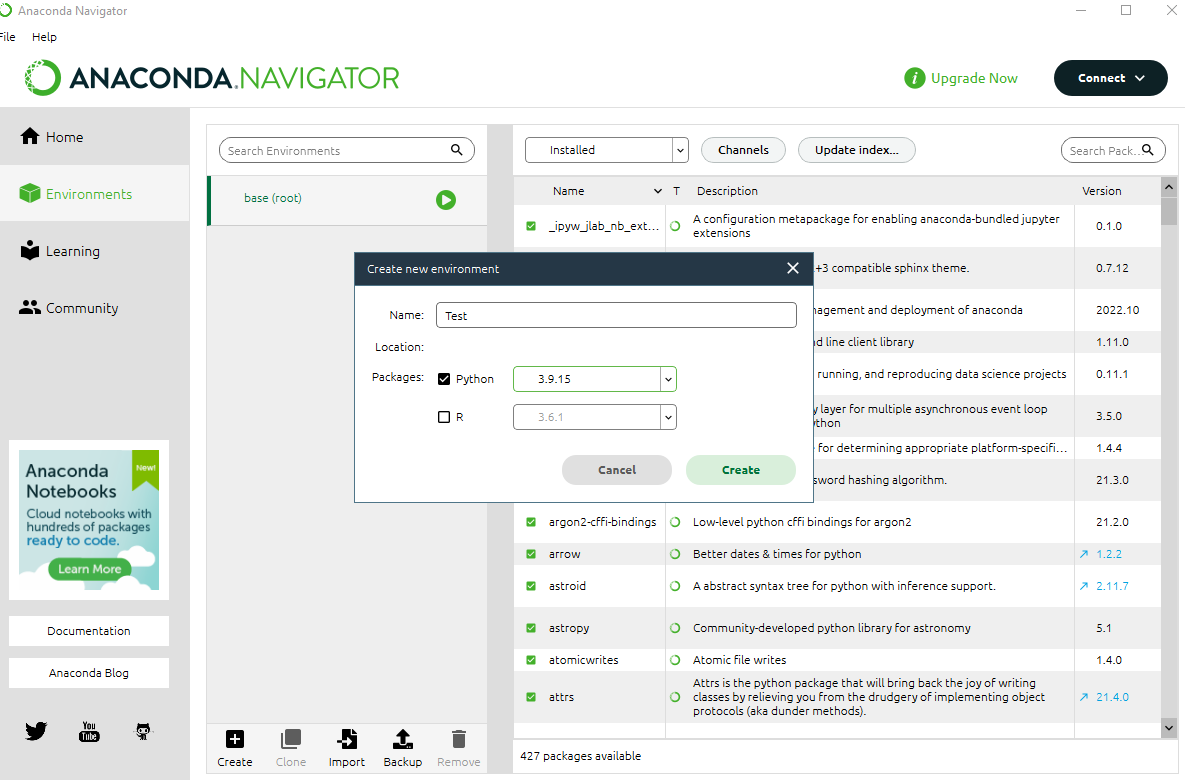This screenshot has height=780, width=1185.
Task: Click the type circle icon for atomicwrites row
Action: (675, 660)
